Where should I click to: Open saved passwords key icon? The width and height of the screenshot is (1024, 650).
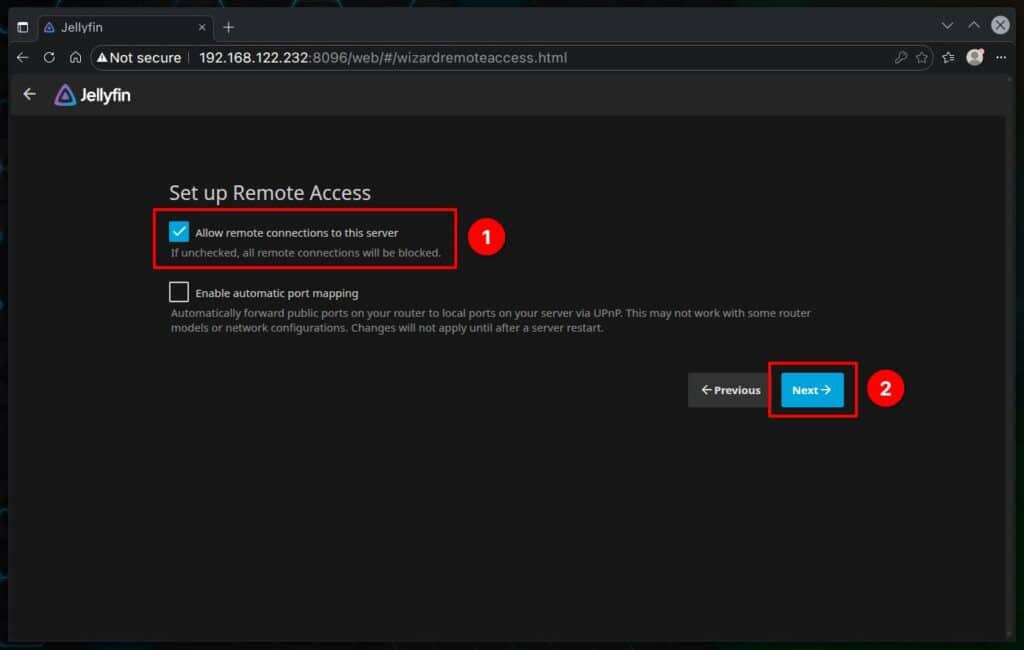pyautogui.click(x=901, y=58)
